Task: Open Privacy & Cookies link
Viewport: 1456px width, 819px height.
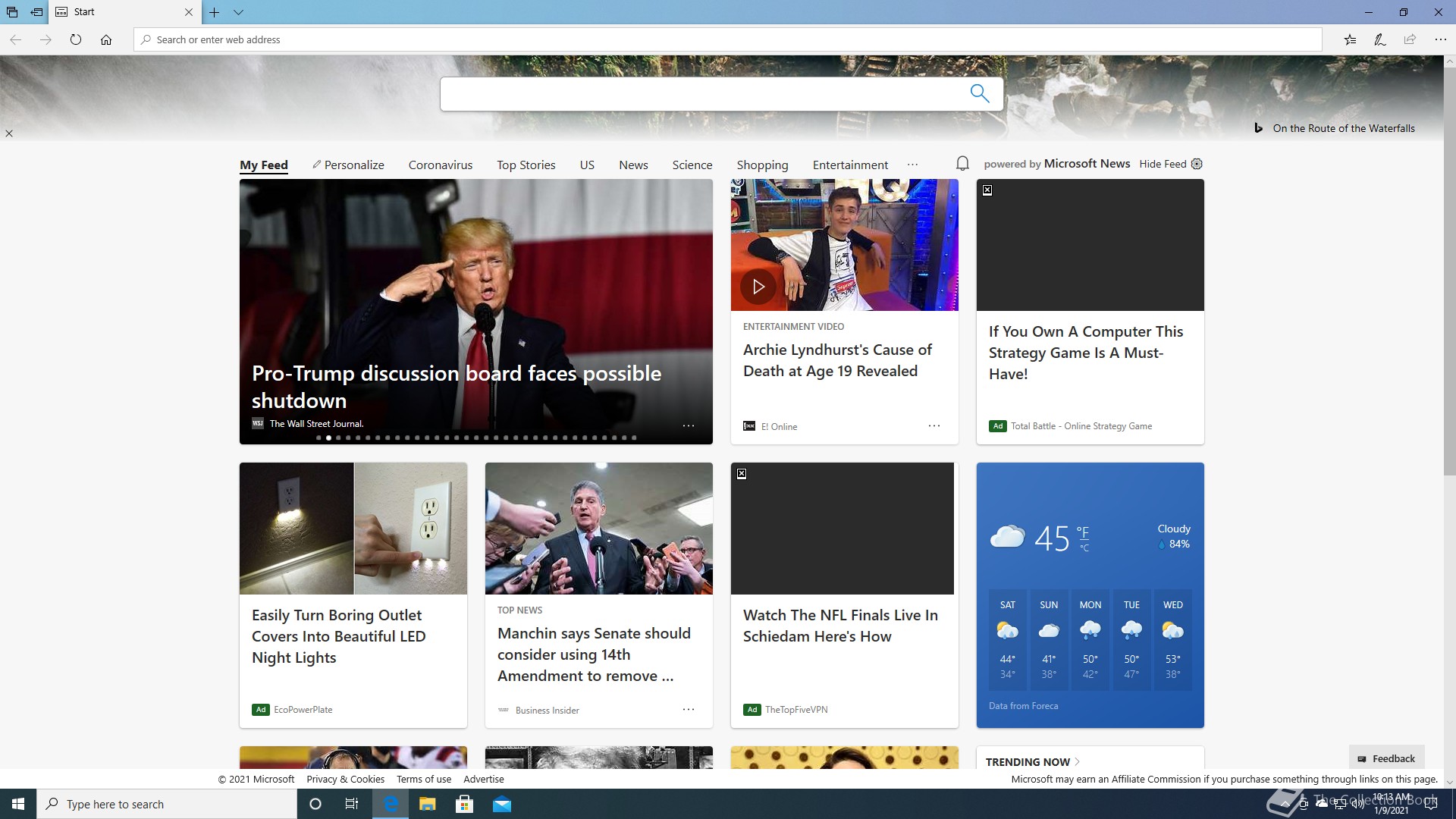Action: [x=345, y=779]
